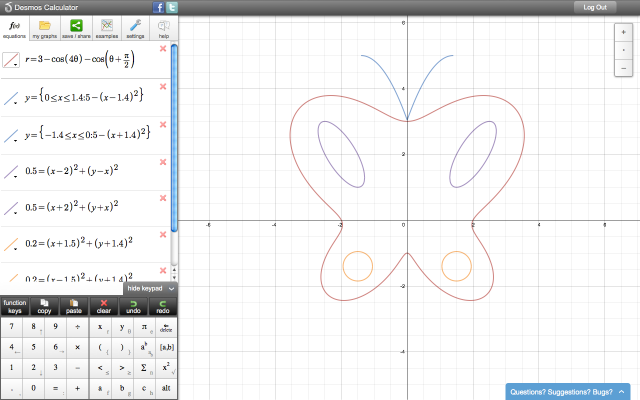This screenshot has width=640, height=400.
Task: Delete the first polar equation row
Action: 163,50
